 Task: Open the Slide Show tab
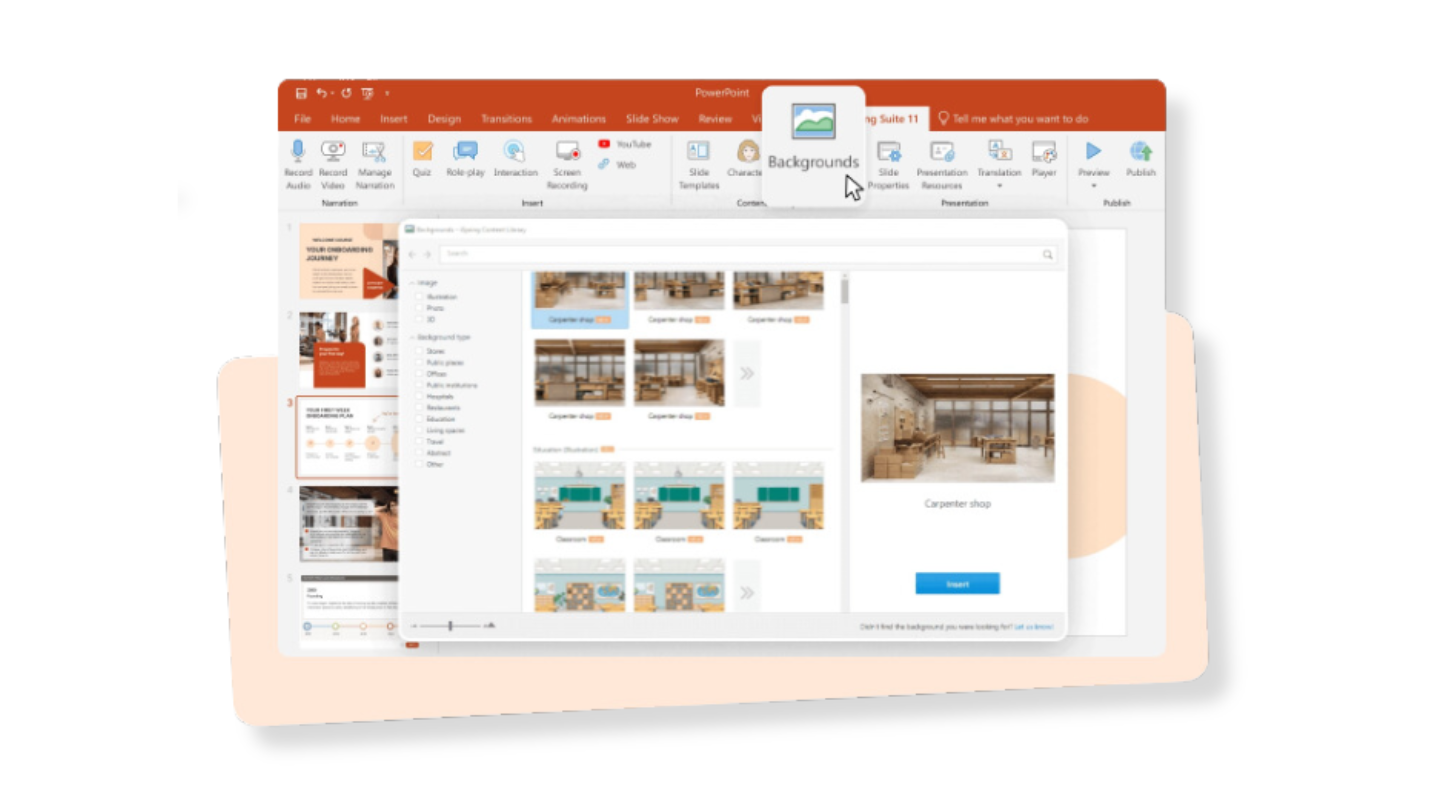652,118
